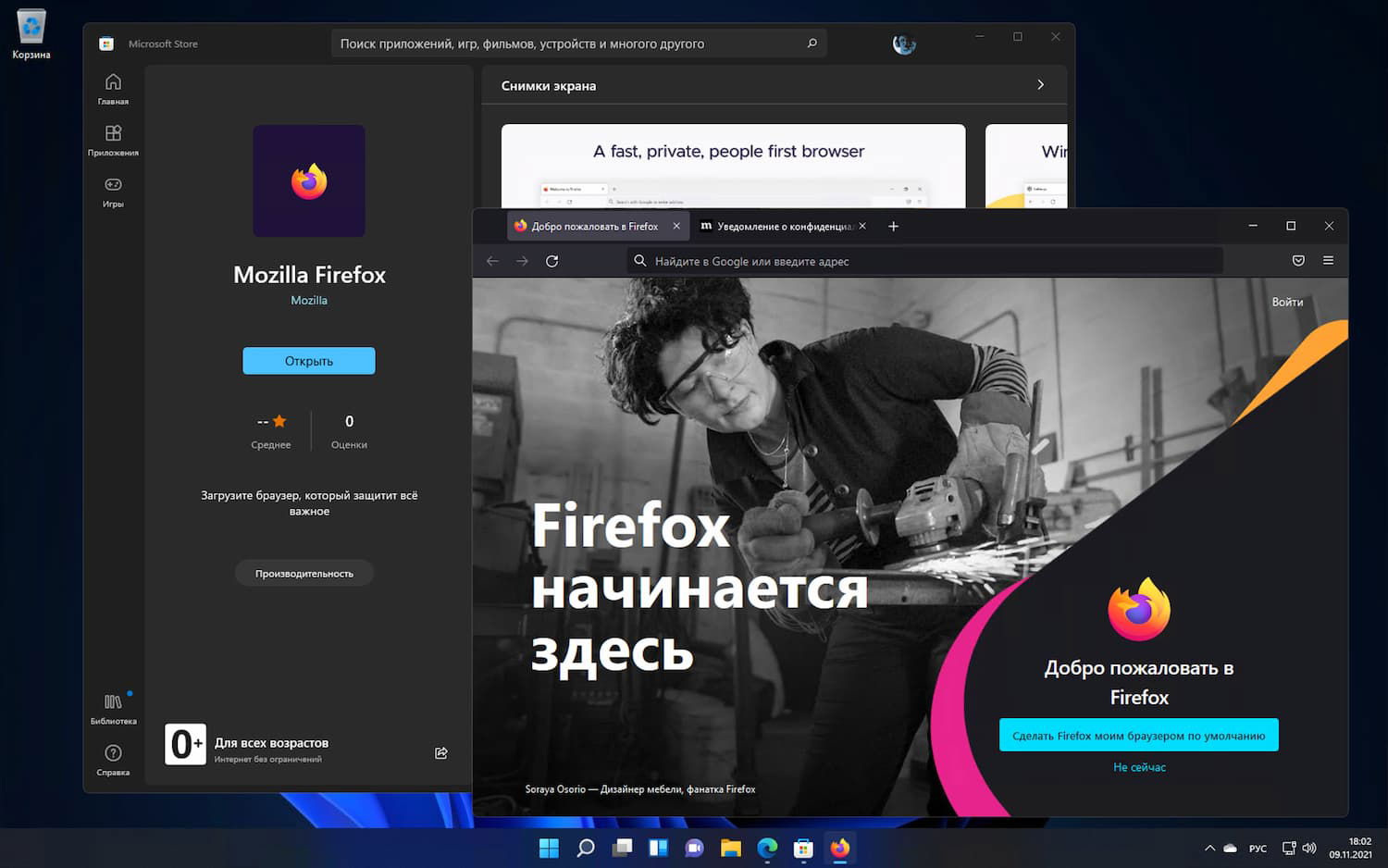The height and width of the screenshot is (868, 1388).
Task: Click the Mozilla Firefox app logo in Store
Action: [x=309, y=180]
